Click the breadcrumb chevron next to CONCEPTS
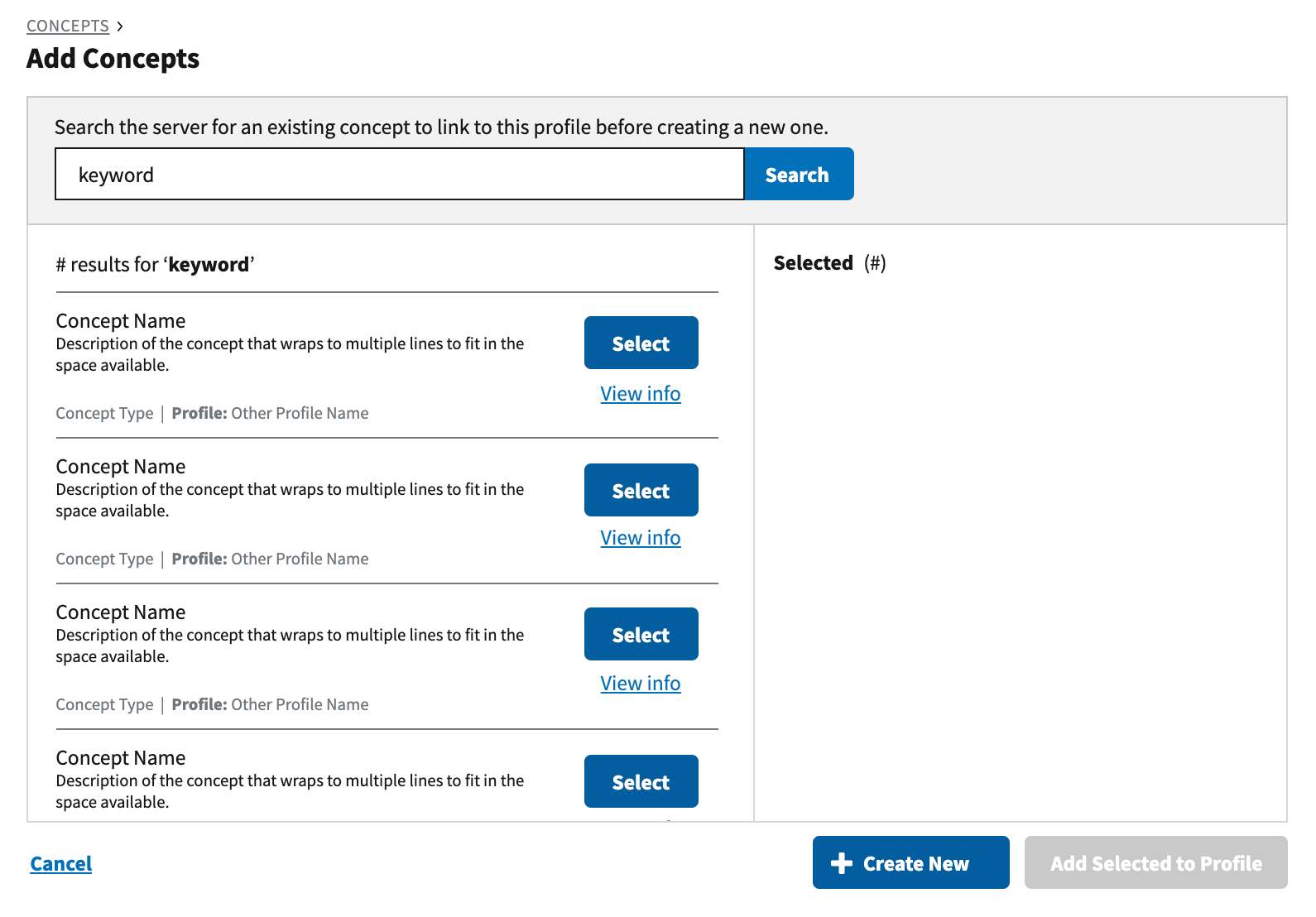This screenshot has height=917, width=1316. (x=120, y=26)
